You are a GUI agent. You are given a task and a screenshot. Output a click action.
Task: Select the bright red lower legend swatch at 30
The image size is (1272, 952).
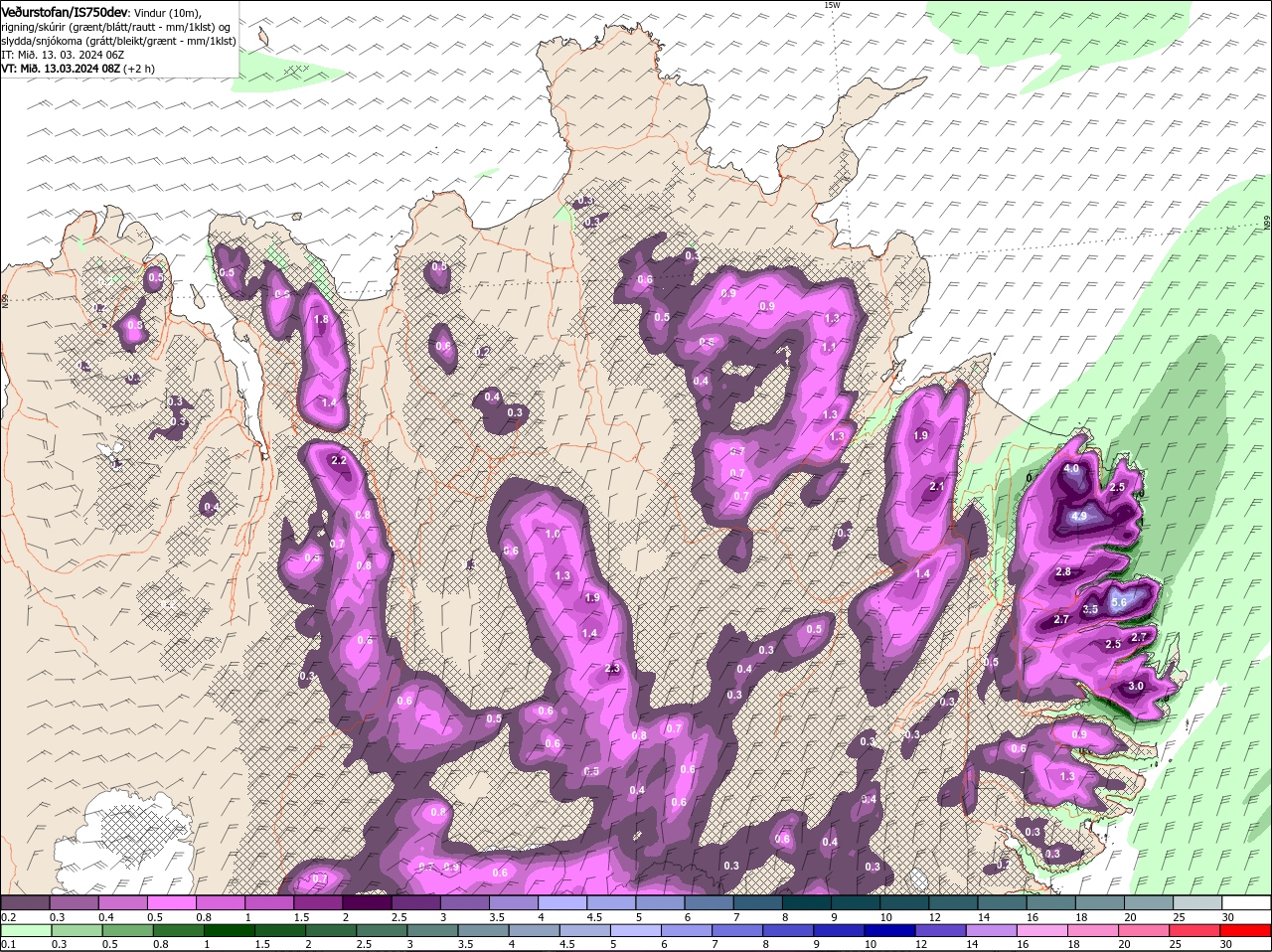point(1246,931)
